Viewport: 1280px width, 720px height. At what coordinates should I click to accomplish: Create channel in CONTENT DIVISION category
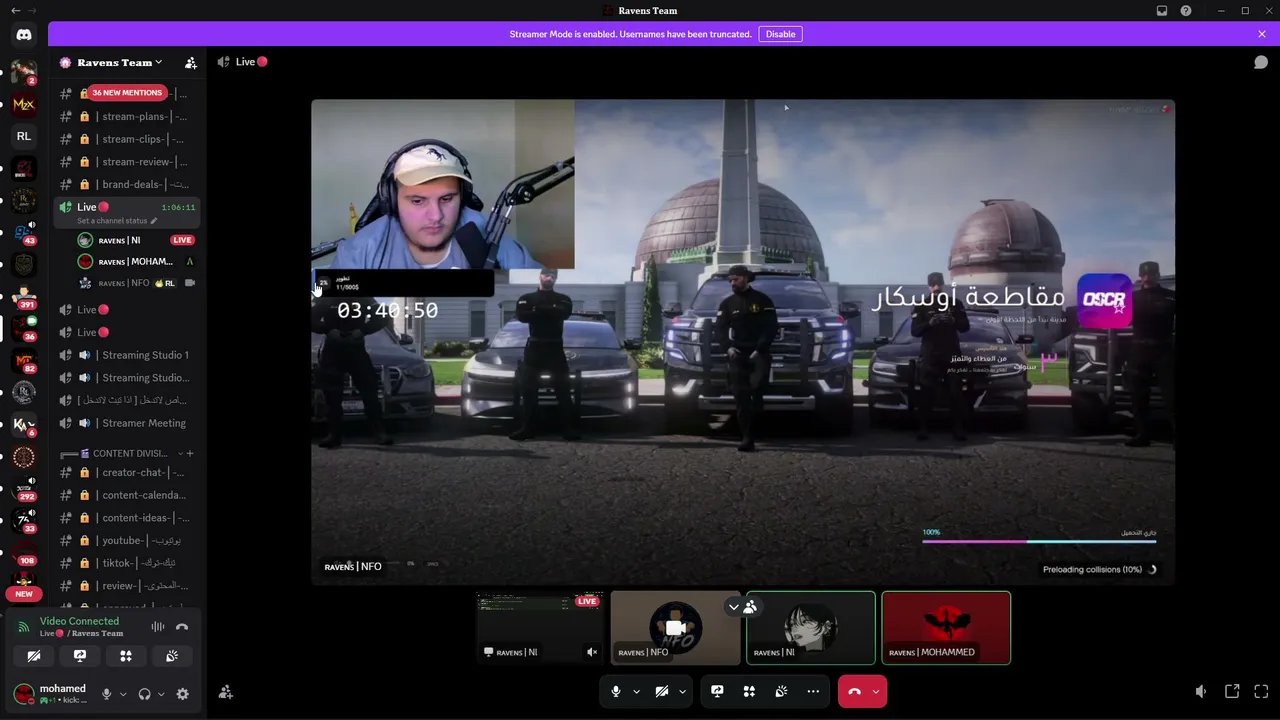pyautogui.click(x=190, y=454)
